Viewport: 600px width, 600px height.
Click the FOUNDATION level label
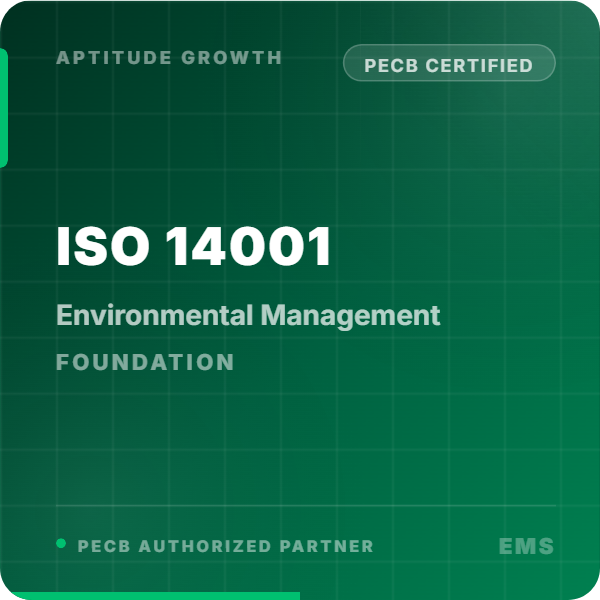point(145,362)
